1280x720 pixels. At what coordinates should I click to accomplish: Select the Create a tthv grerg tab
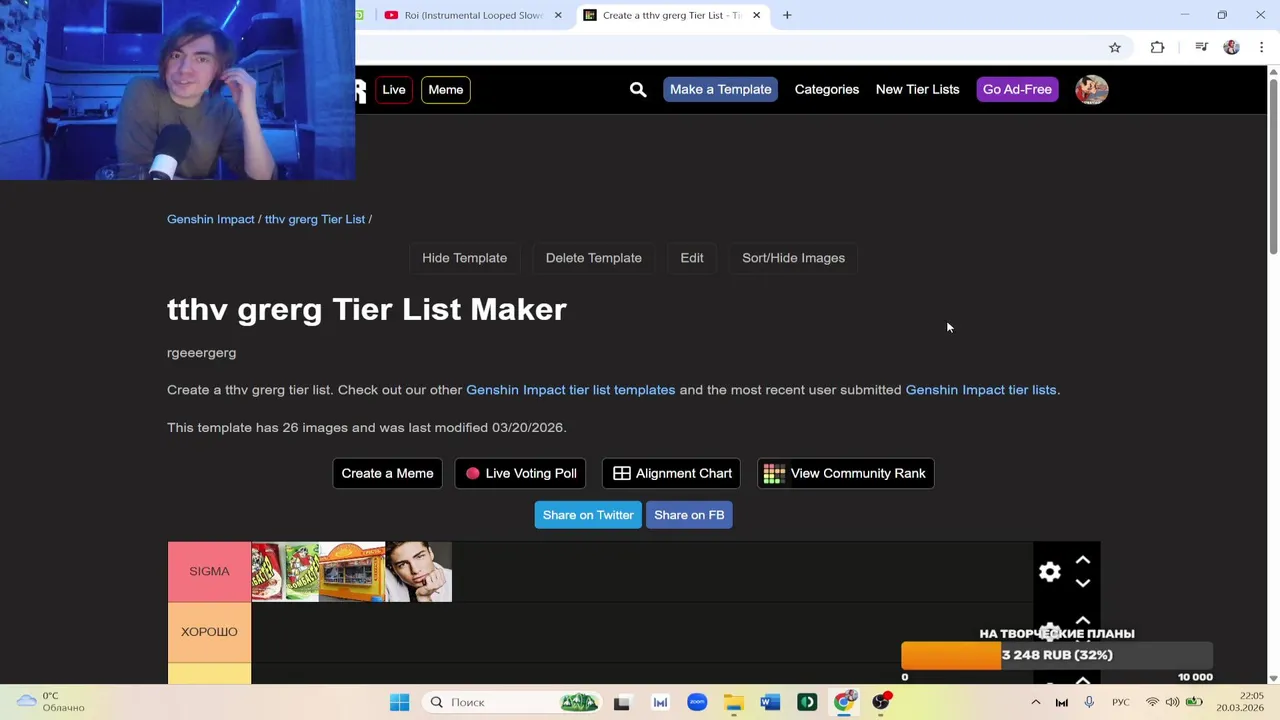[672, 15]
